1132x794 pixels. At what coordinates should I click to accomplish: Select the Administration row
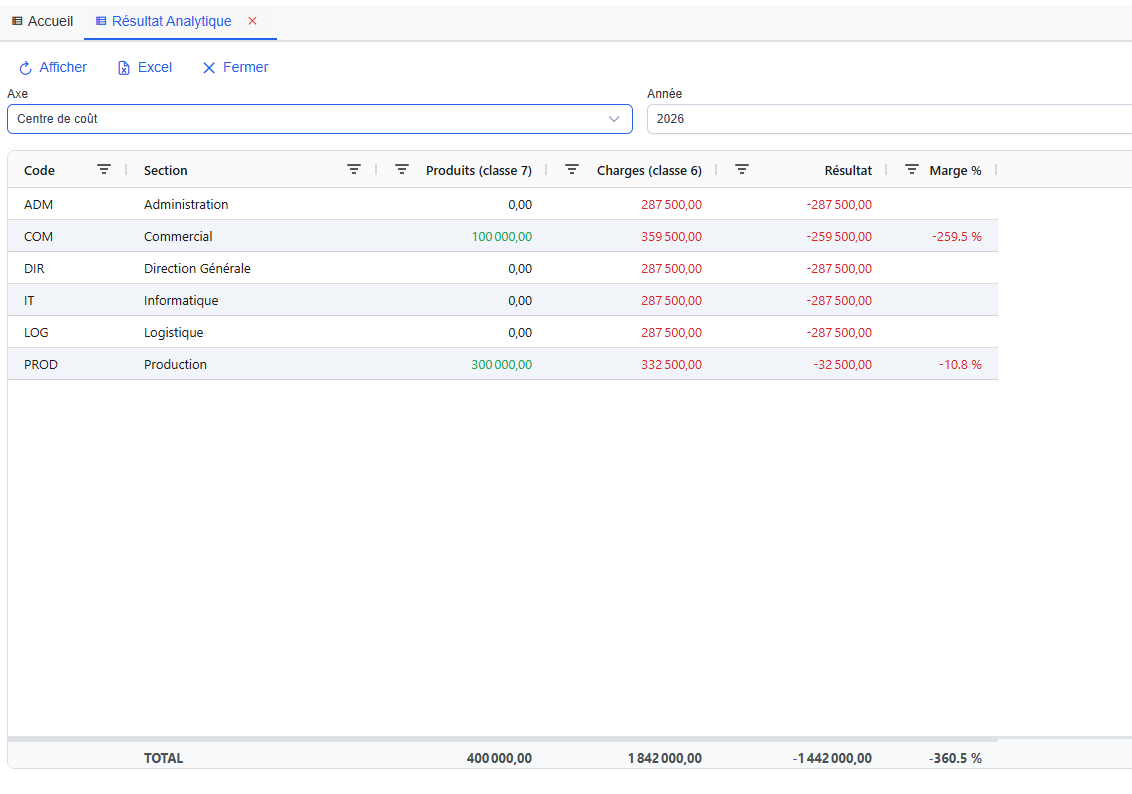coord(186,205)
